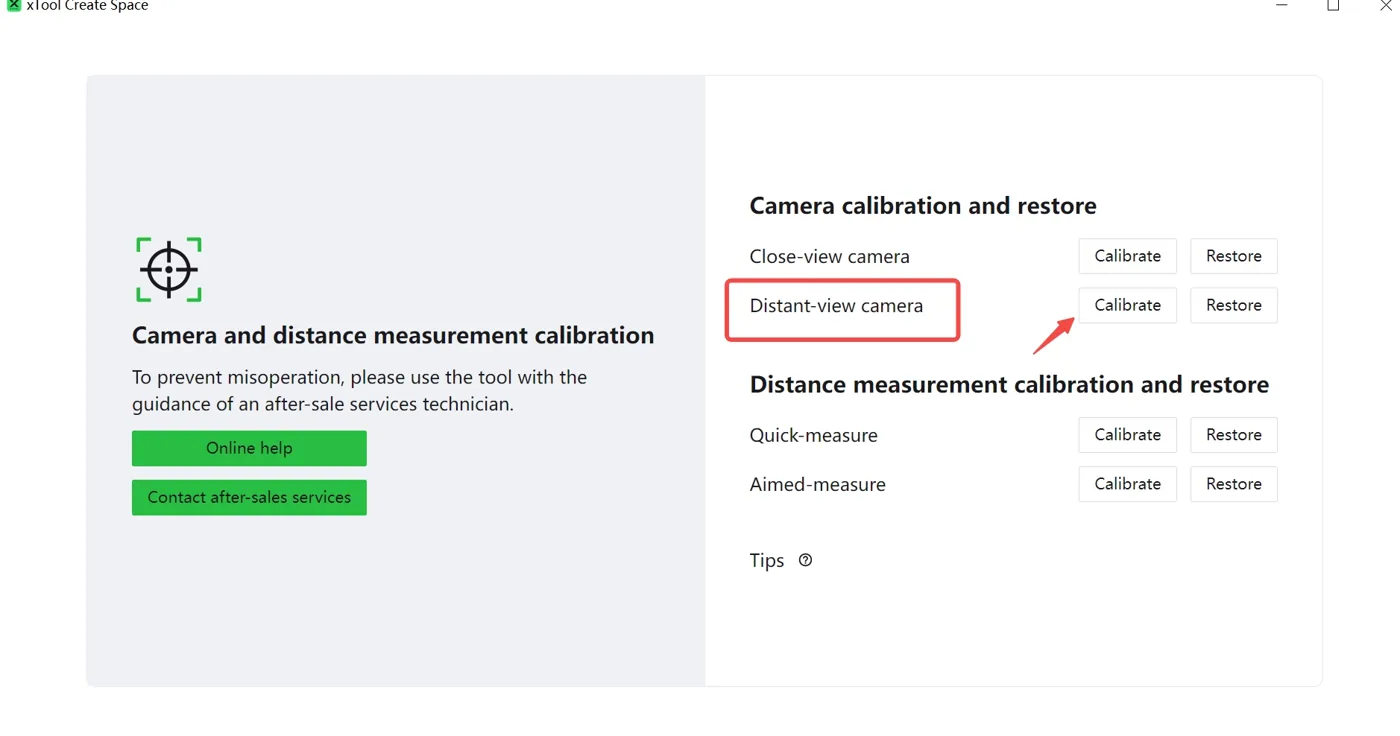Minimize the xTool Create Space window
This screenshot has width=1400, height=736.
click(x=1282, y=5)
